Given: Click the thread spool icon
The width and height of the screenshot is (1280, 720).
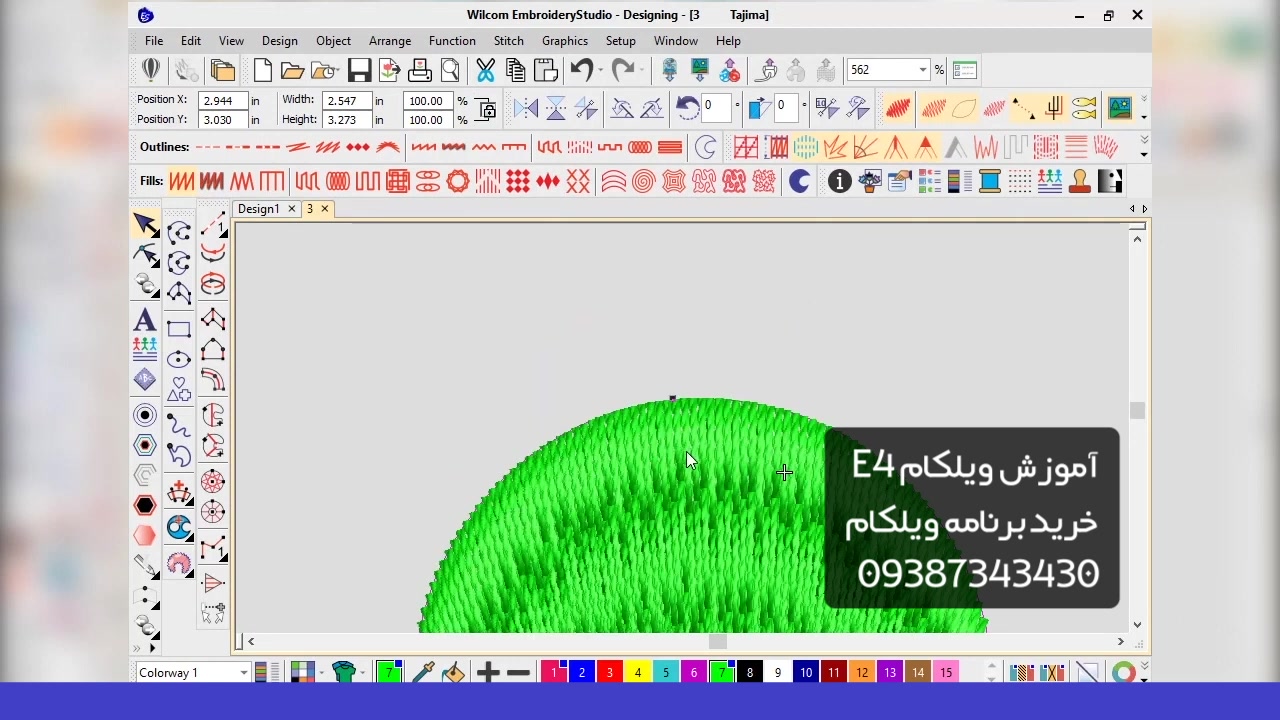Looking at the screenshot, I should 990,182.
